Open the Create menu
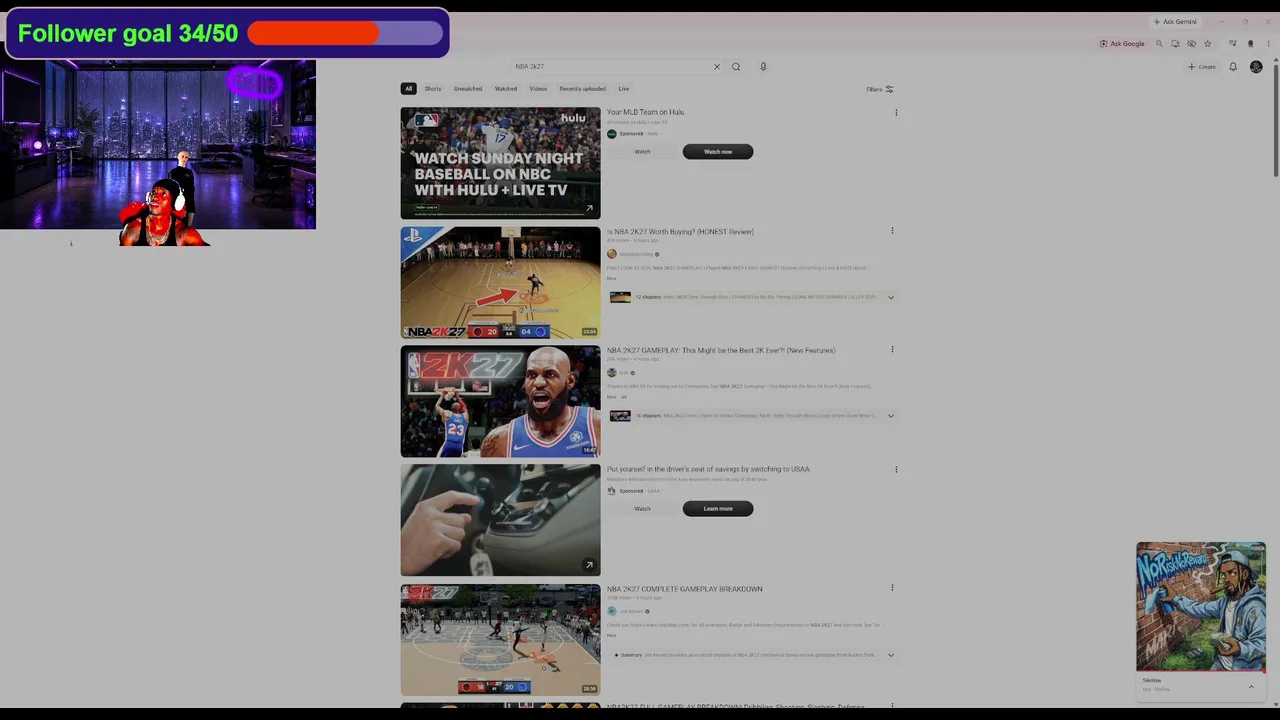Viewport: 1280px width, 720px height. click(x=1202, y=67)
